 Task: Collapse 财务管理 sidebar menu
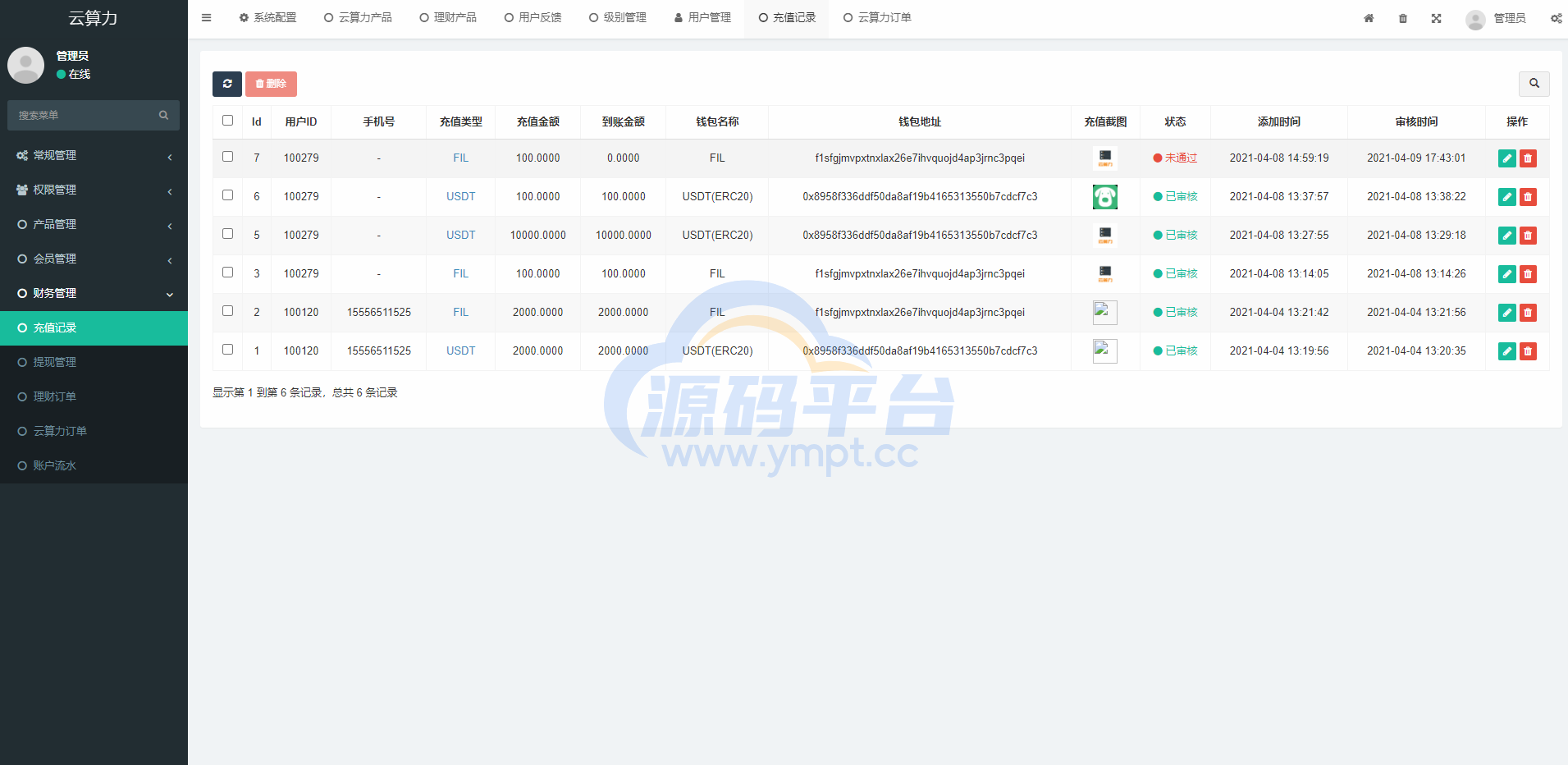[94, 294]
